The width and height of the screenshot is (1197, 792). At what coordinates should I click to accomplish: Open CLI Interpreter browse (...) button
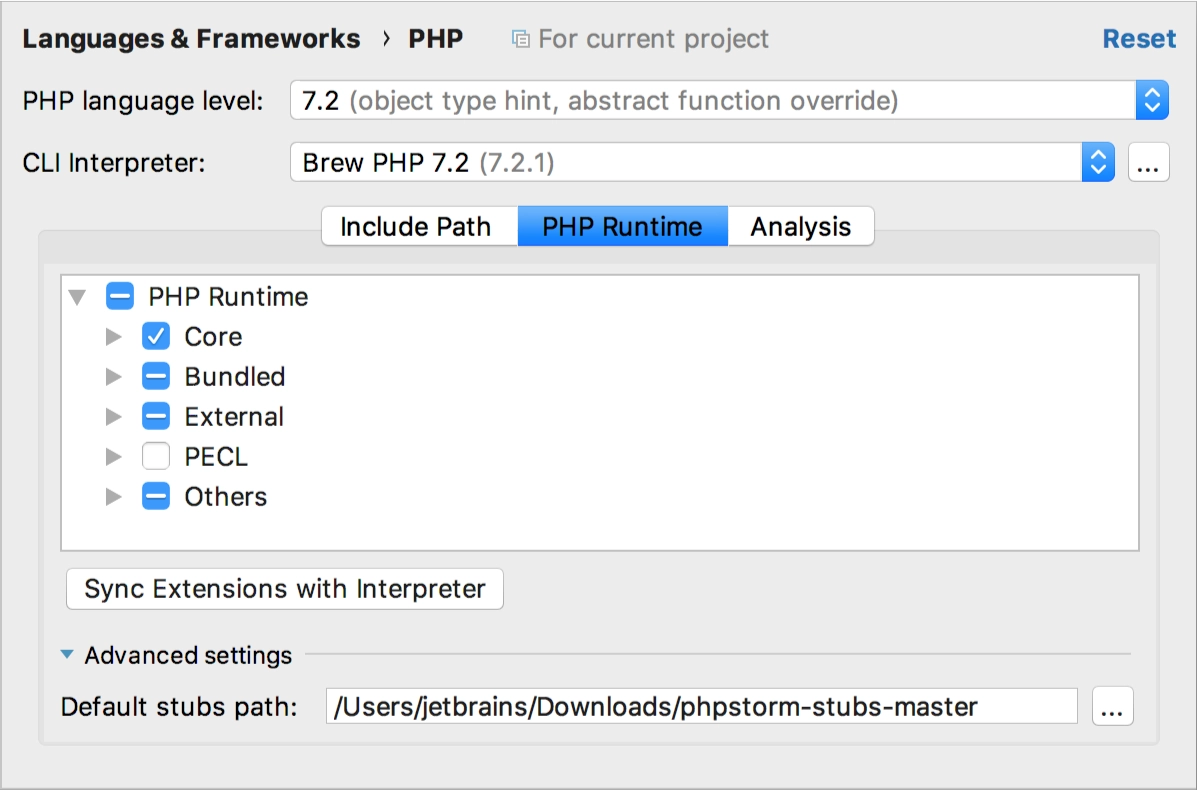(x=1148, y=163)
